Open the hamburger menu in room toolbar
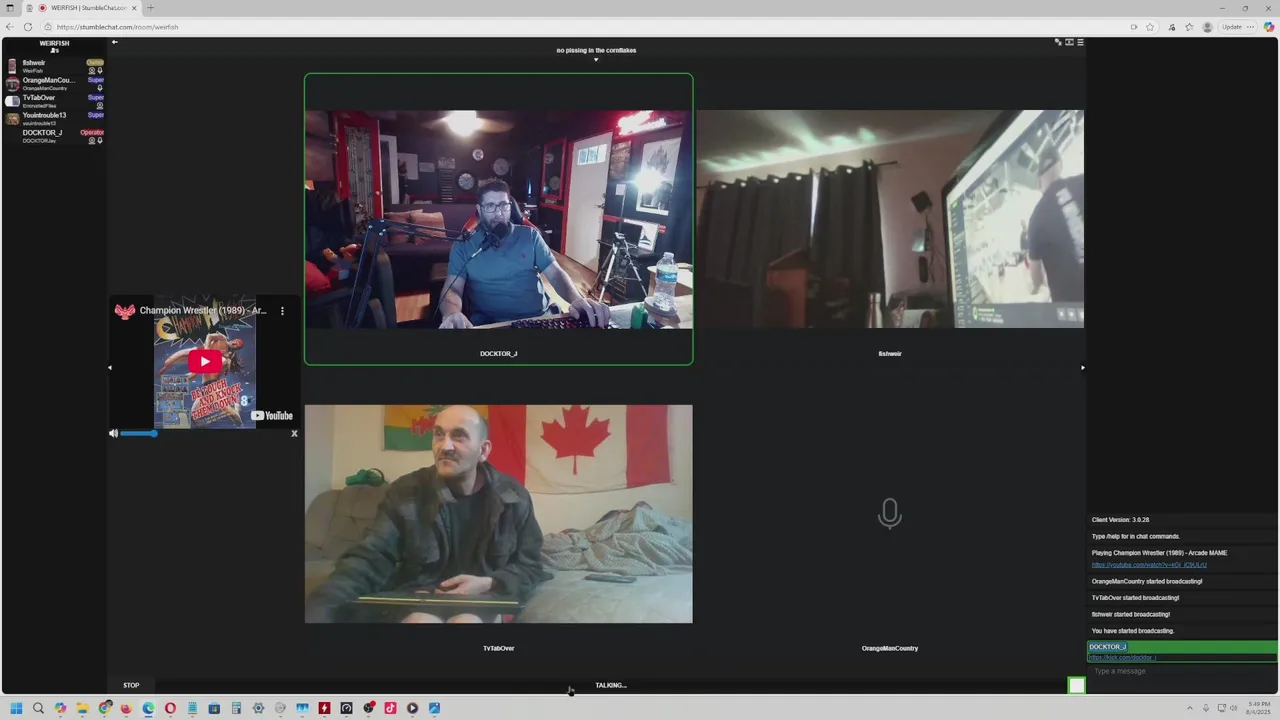Screen dimensions: 1280x720 pyautogui.click(x=1080, y=42)
